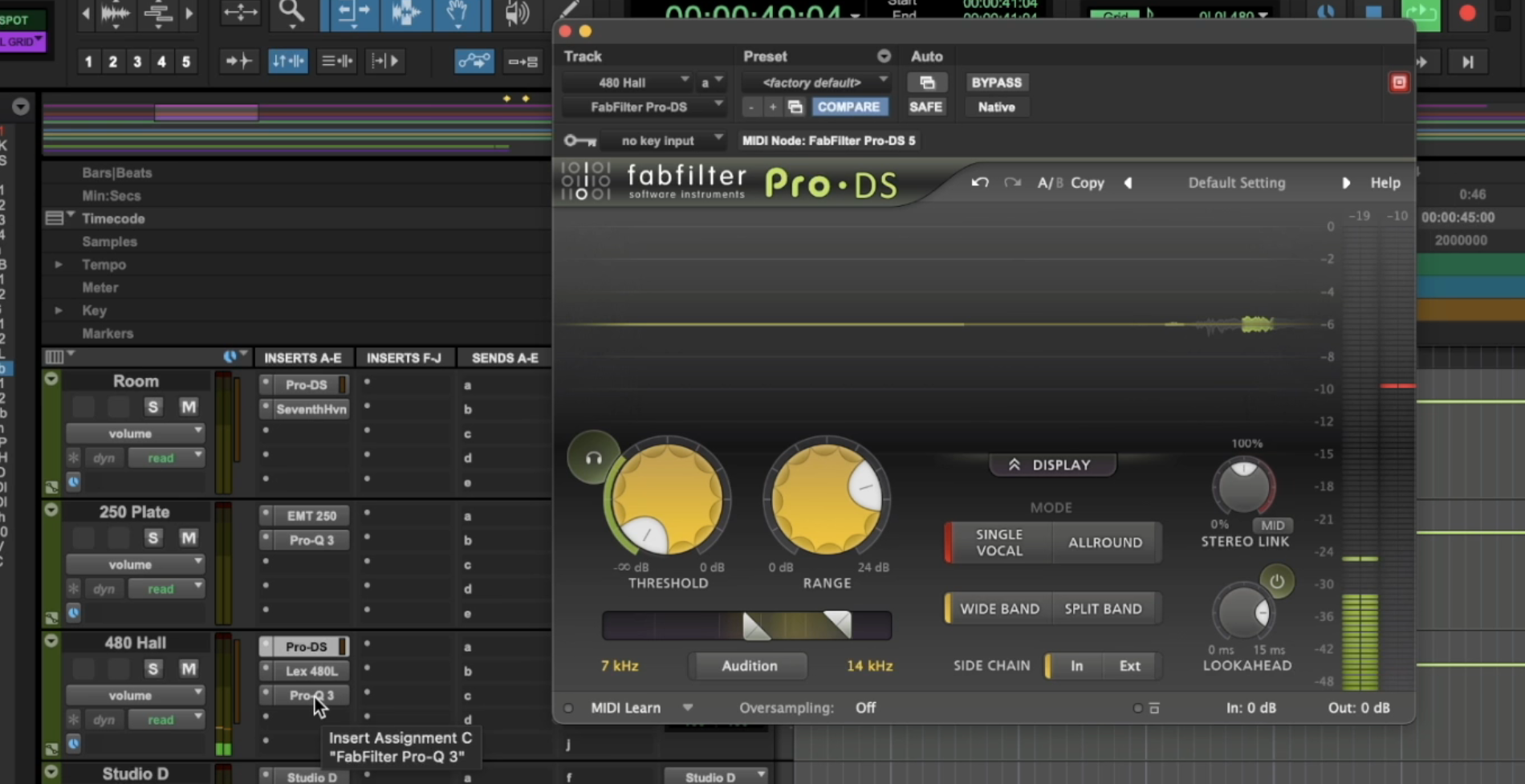Toggle the lookahead power button
Screen dimensions: 1525x784
[x=1276, y=582]
